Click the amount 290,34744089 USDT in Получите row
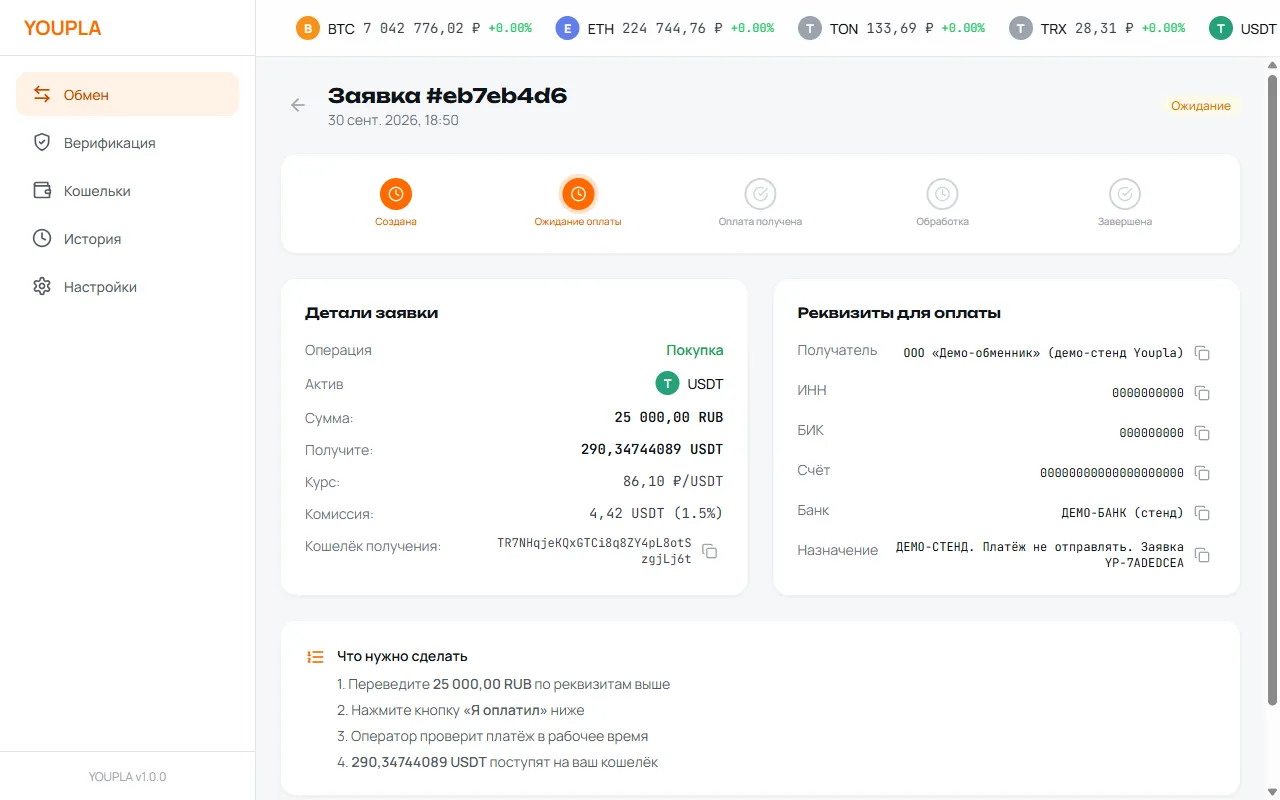 (x=652, y=450)
